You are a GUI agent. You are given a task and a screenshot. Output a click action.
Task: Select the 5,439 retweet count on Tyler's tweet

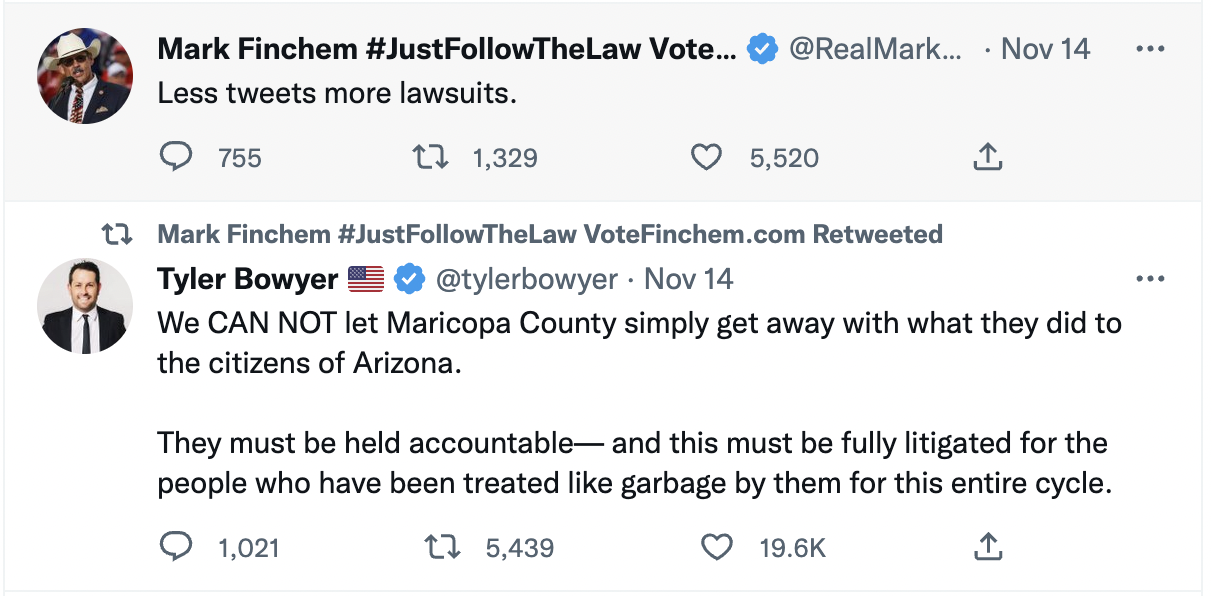[522, 546]
